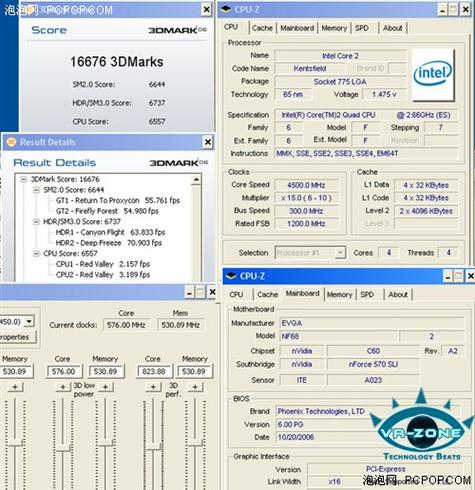The width and height of the screenshot is (475, 490).
Task: Click the Instructions MMX, SSE list field
Action: [x=366, y=154]
